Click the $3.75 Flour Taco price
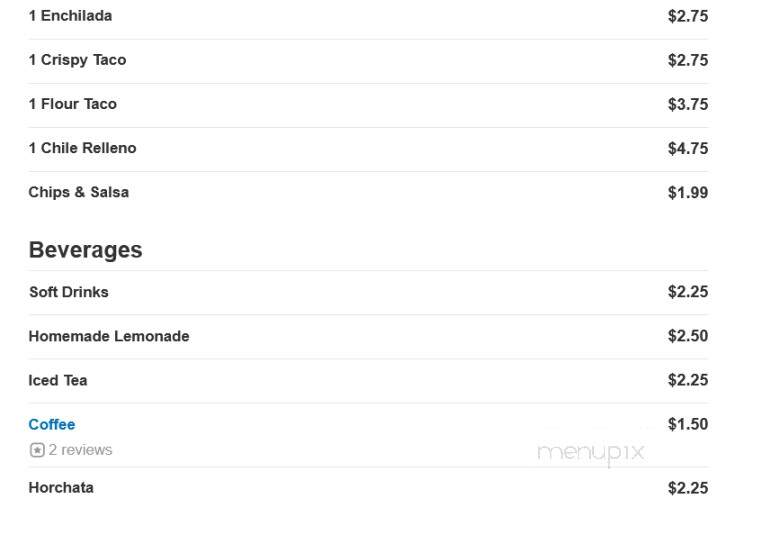 (688, 104)
